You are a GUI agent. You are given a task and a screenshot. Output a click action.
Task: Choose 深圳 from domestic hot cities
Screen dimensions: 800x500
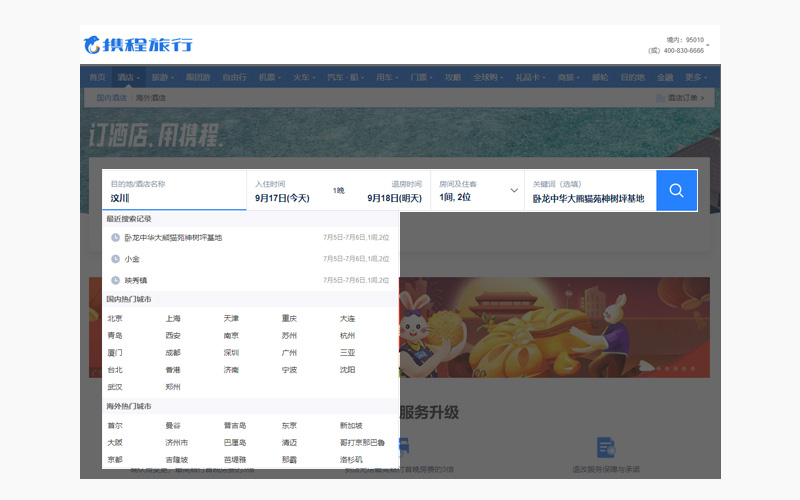231,353
